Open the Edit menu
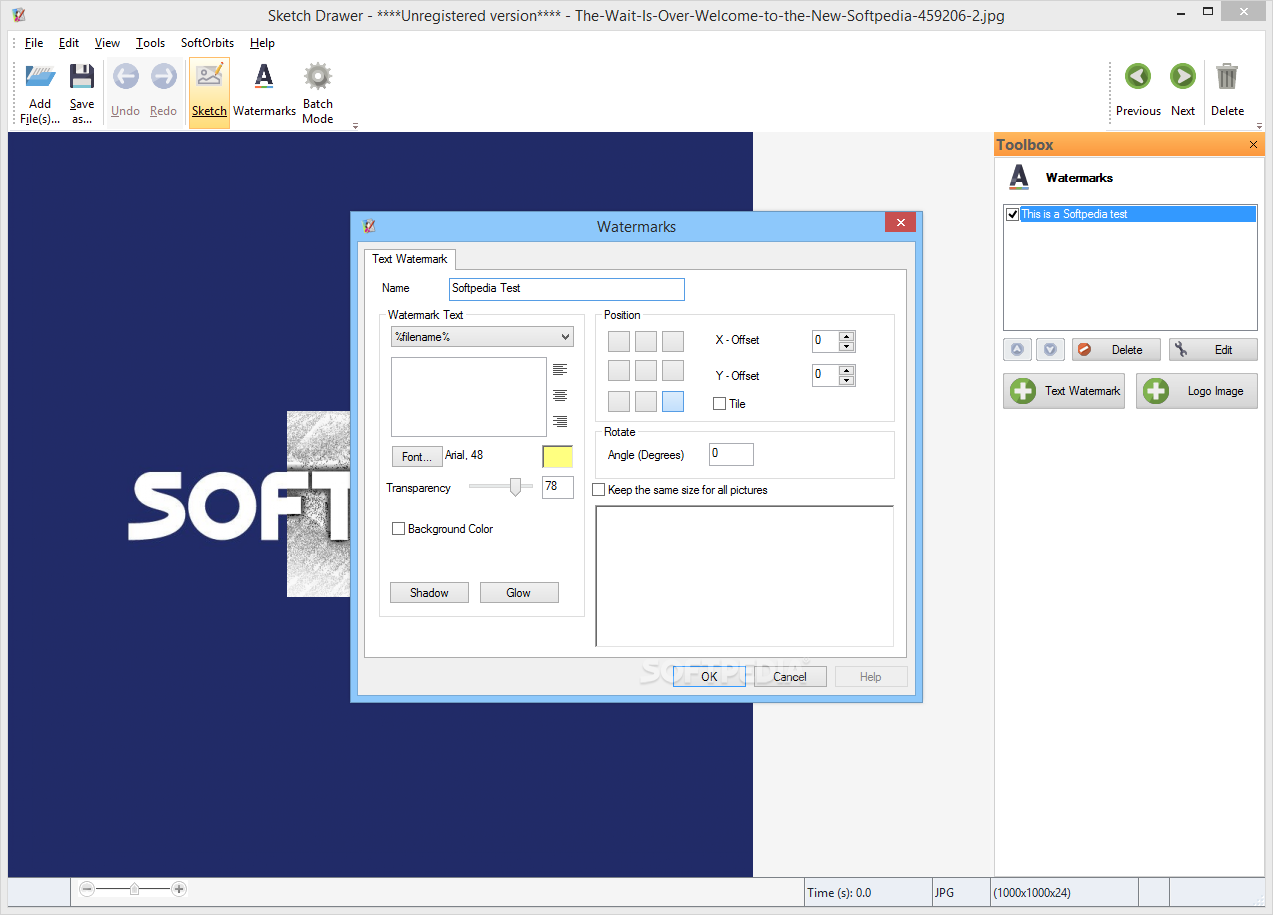This screenshot has height=915, width=1273. tap(69, 43)
